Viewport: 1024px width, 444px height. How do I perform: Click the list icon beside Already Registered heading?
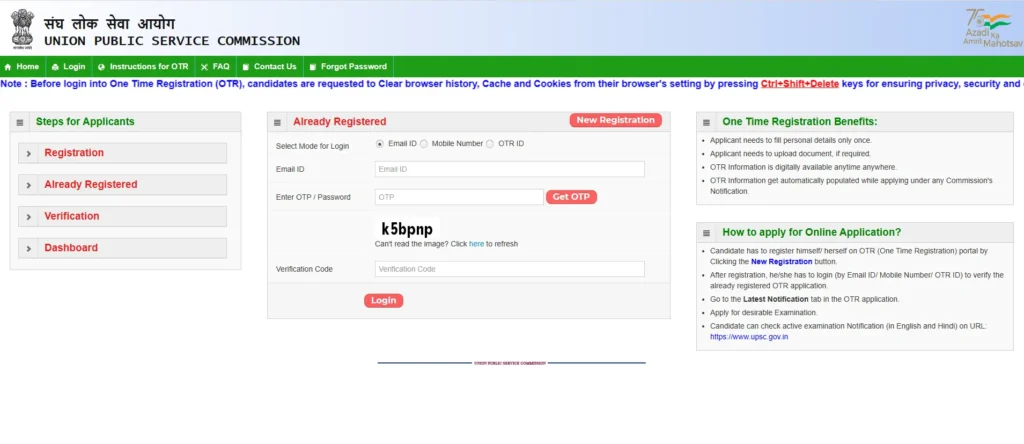tap(279, 122)
